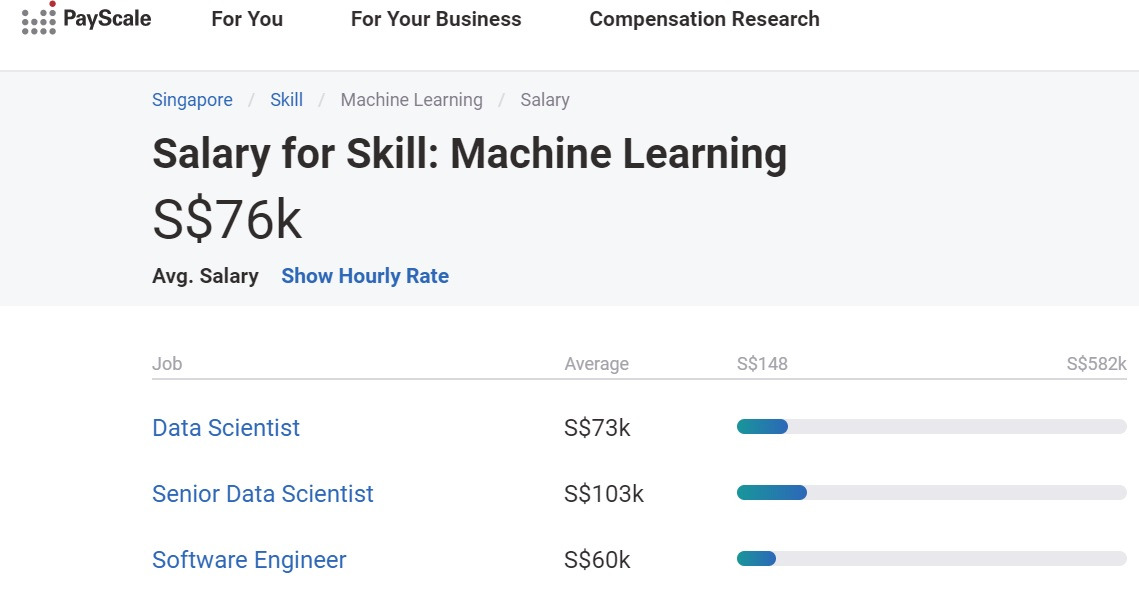Click the Job column header

pos(167,364)
